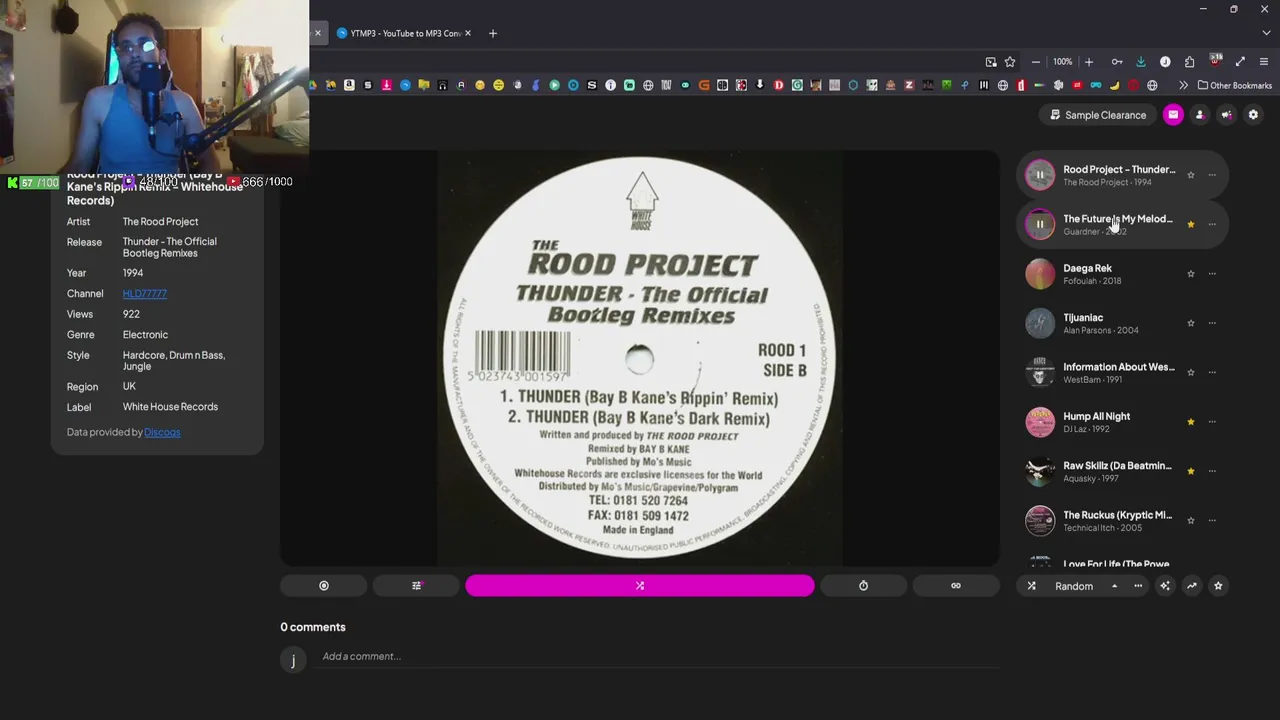1280x720 pixels.
Task: Bookmark this page with the star icon
Action: point(1010,62)
